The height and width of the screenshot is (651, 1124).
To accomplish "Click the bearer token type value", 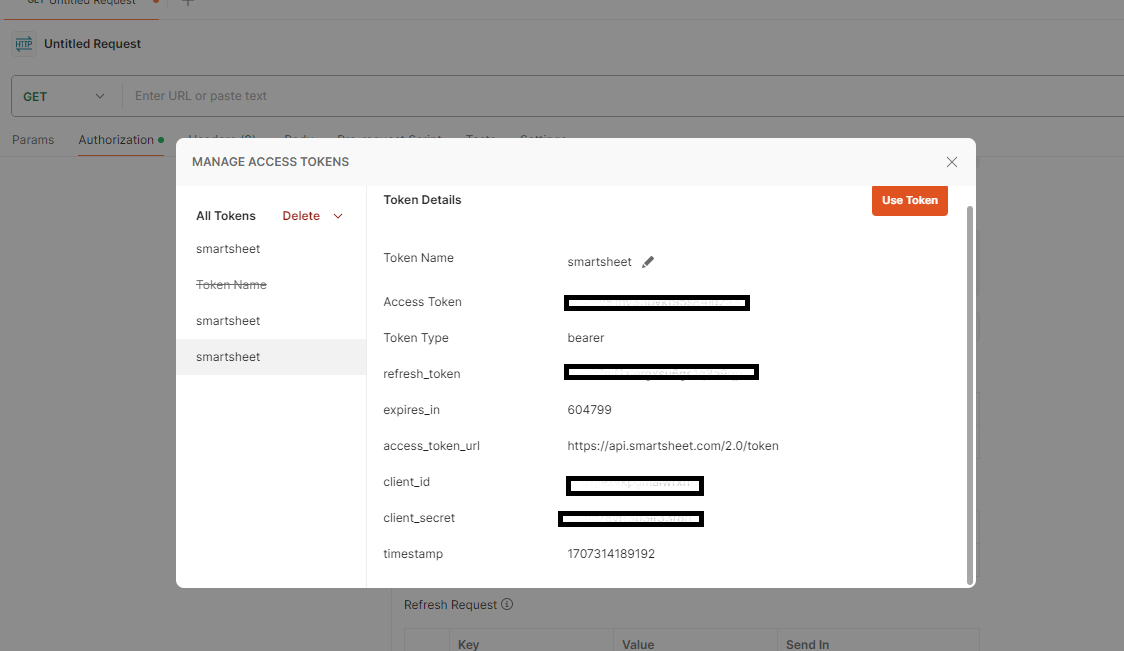I will (x=586, y=338).
